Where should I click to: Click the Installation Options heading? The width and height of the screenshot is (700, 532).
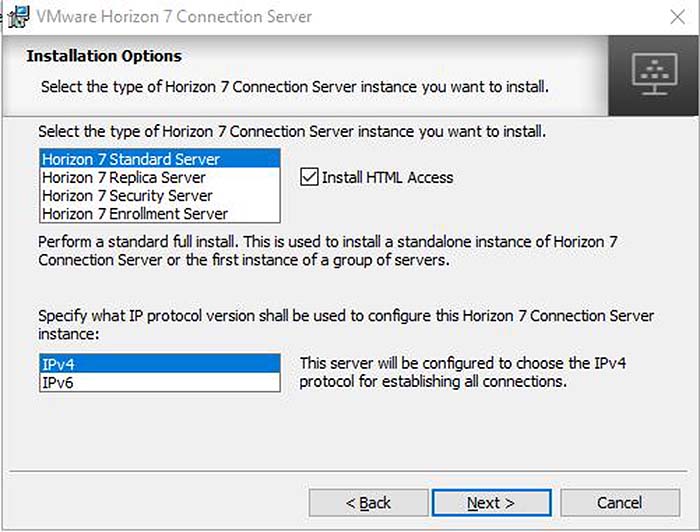pyautogui.click(x=104, y=56)
